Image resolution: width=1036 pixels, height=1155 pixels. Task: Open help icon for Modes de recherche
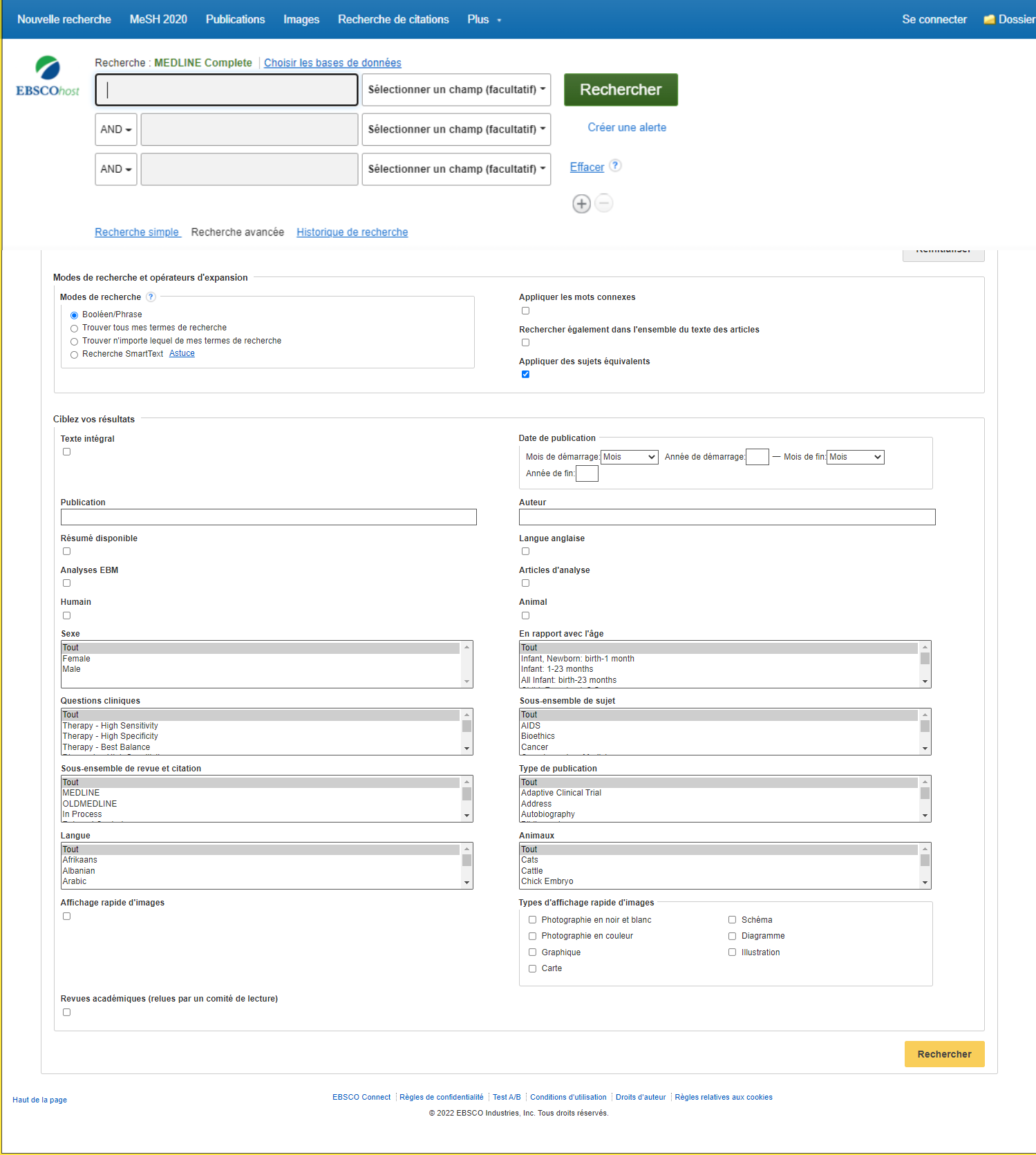[x=151, y=297]
